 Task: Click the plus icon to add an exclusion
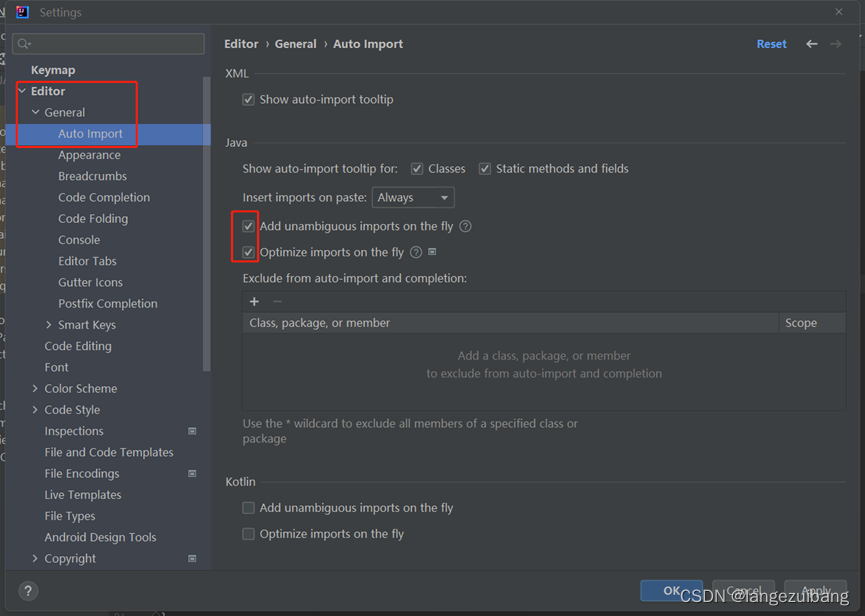(254, 301)
